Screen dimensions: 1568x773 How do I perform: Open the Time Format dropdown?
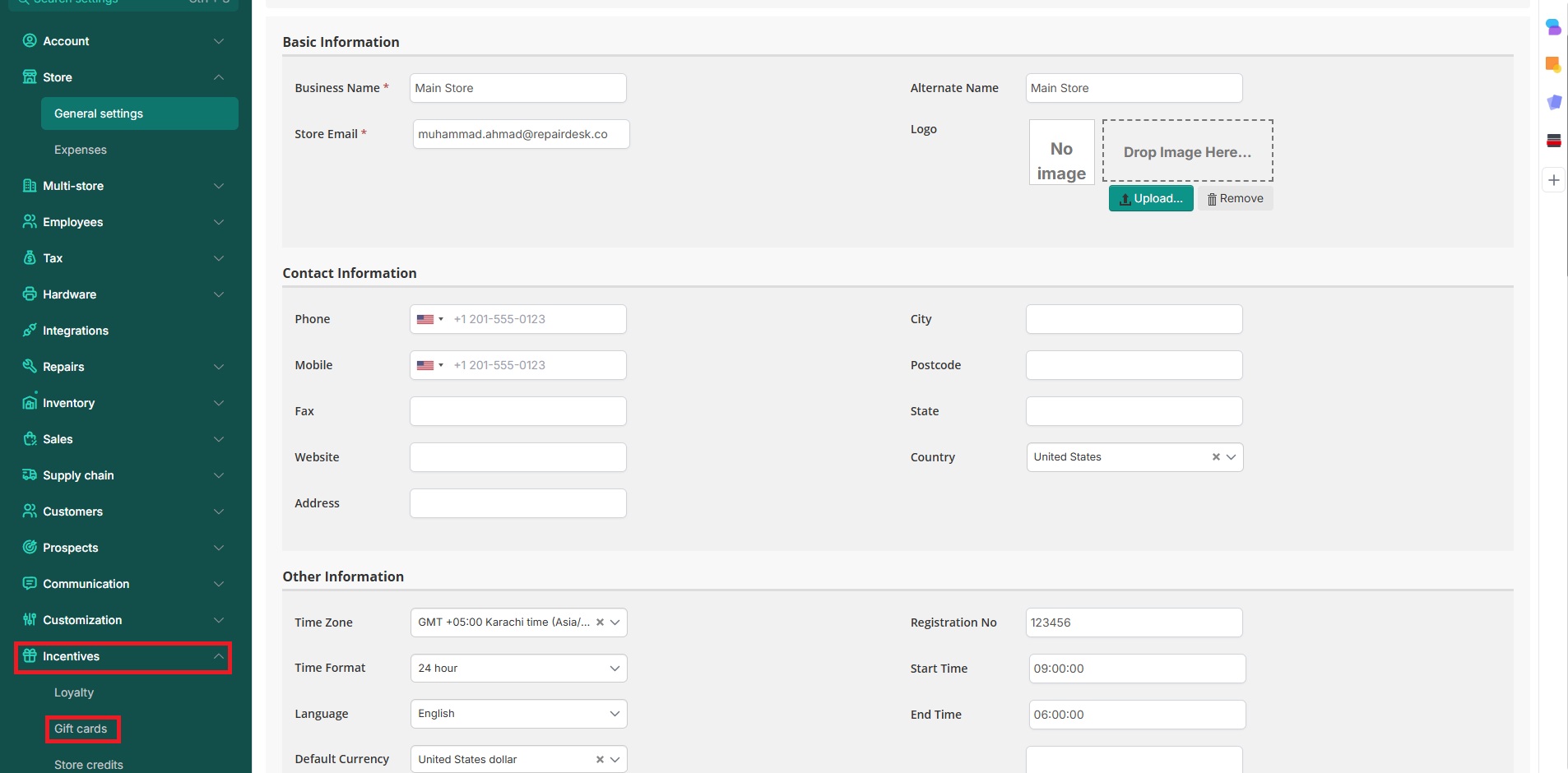click(518, 669)
